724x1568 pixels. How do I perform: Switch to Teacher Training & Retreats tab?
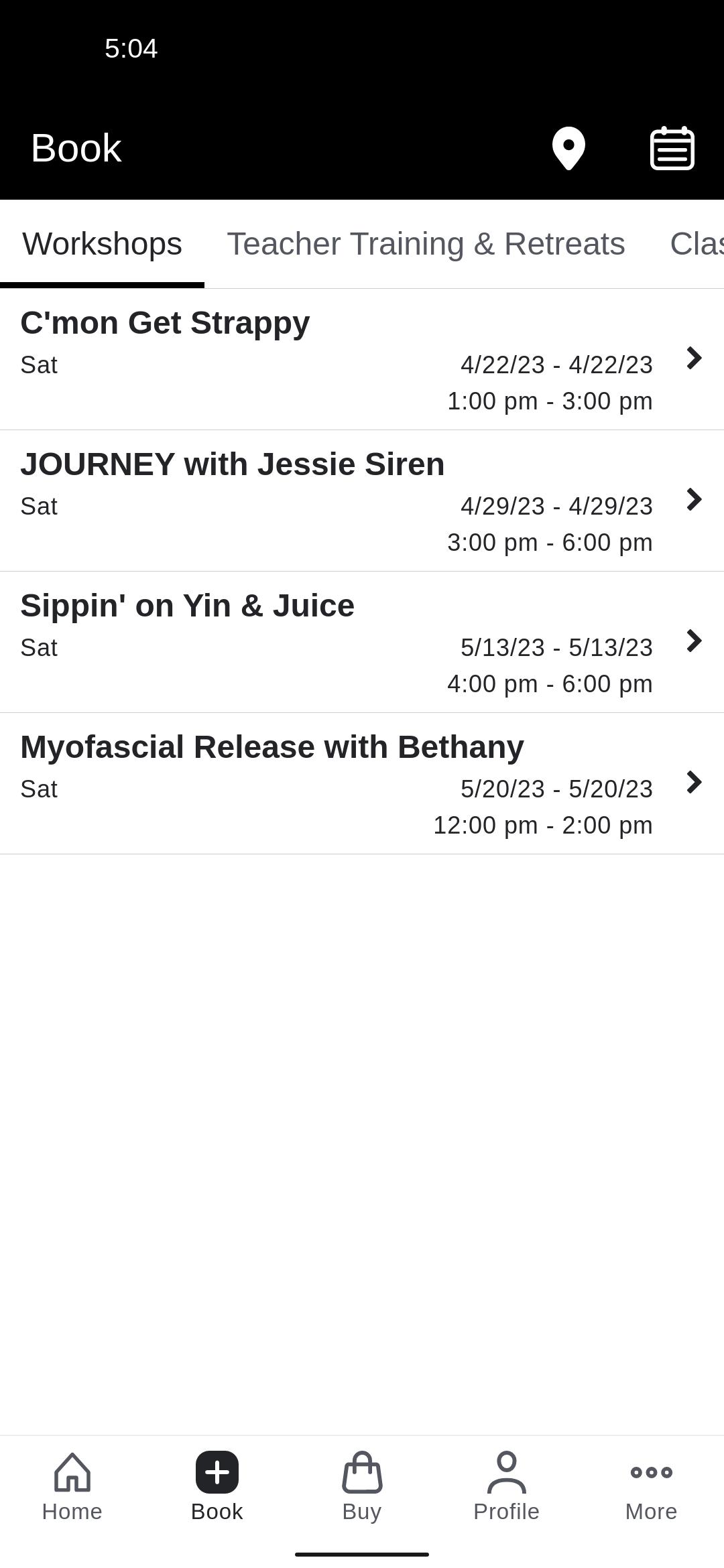pos(426,244)
